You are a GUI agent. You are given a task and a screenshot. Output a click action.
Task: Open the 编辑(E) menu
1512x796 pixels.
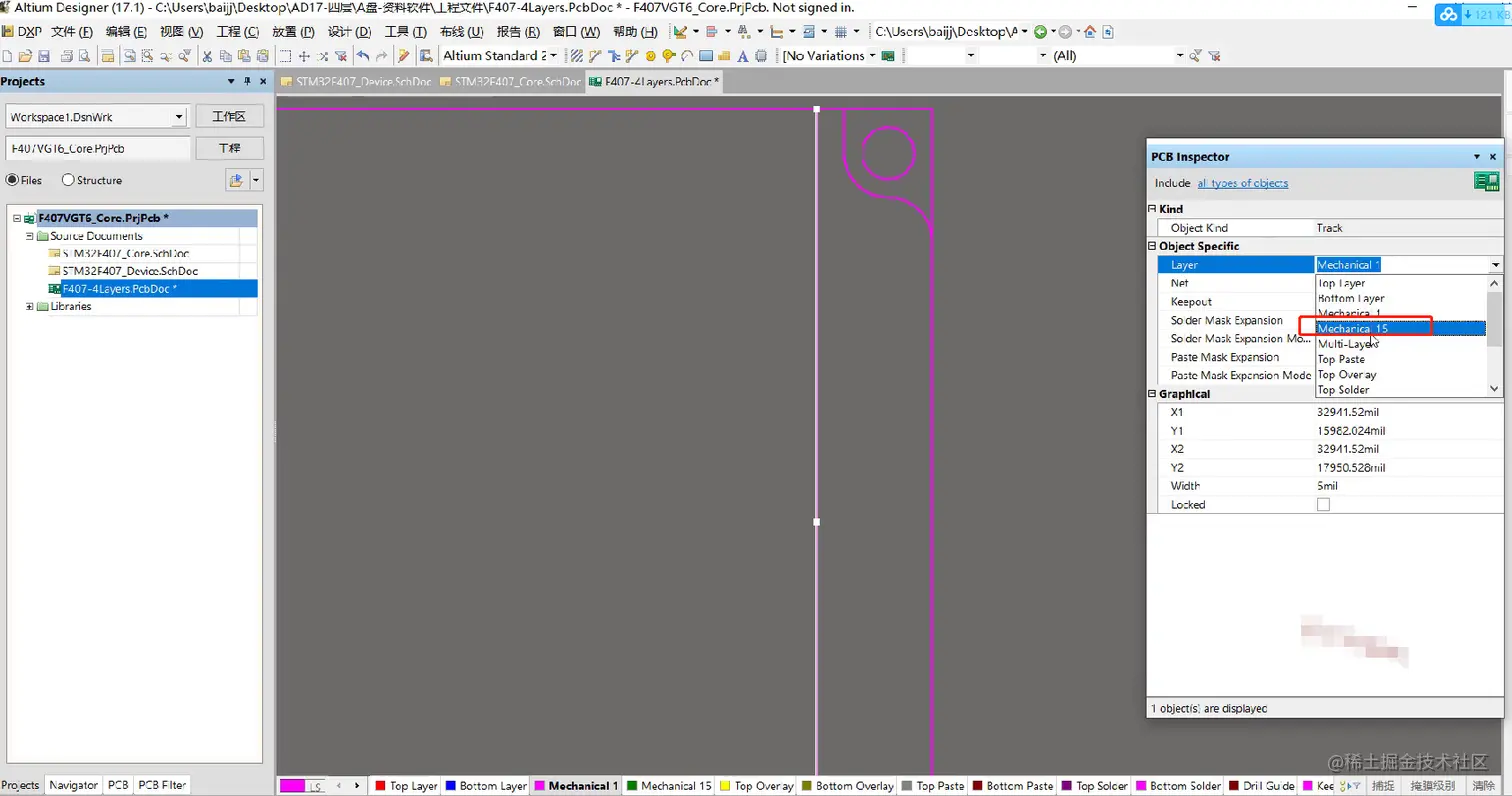[x=127, y=32]
